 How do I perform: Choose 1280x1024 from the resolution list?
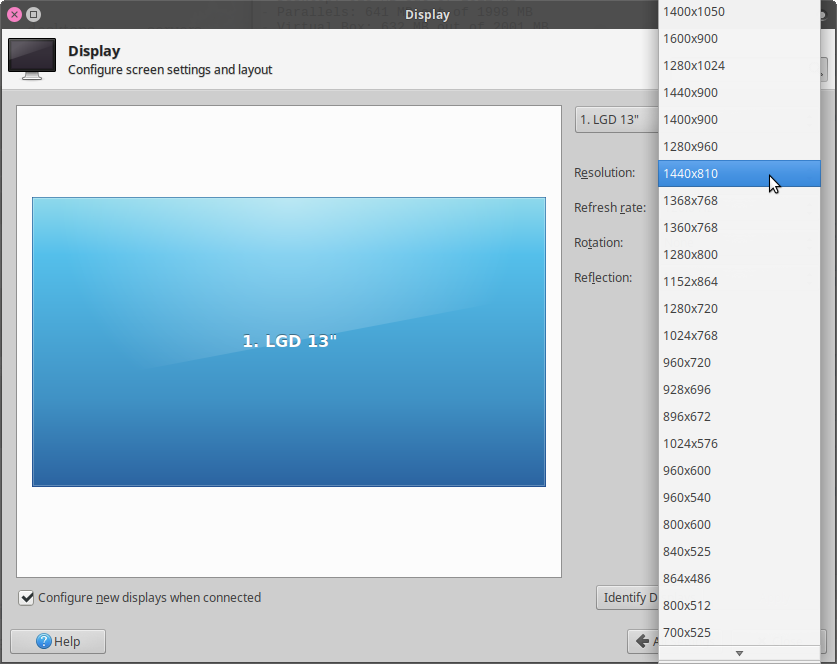[739, 66]
